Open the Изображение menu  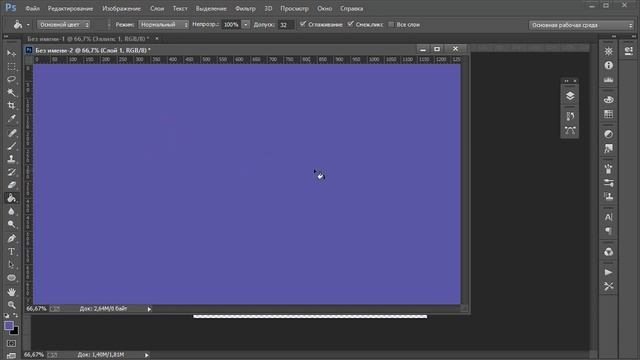pyautogui.click(x=121, y=9)
